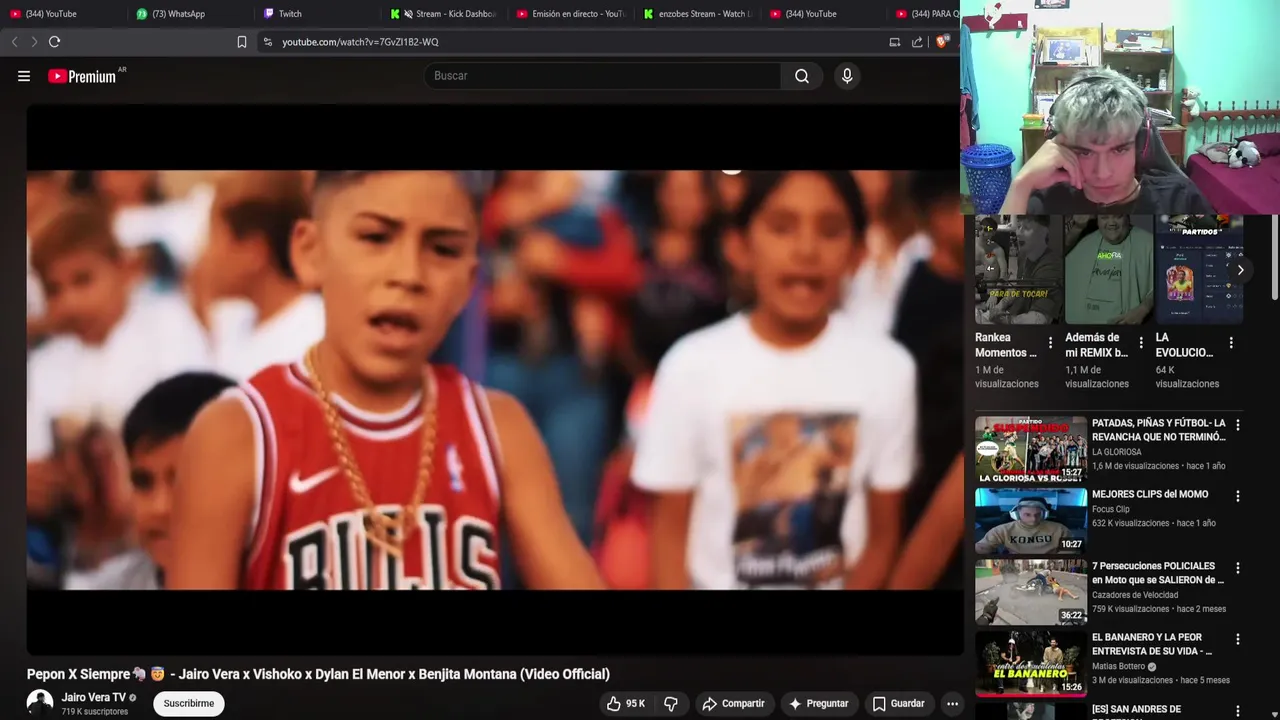Open options menu for EL BANANERO video
1280x720 pixels.
(1238, 639)
